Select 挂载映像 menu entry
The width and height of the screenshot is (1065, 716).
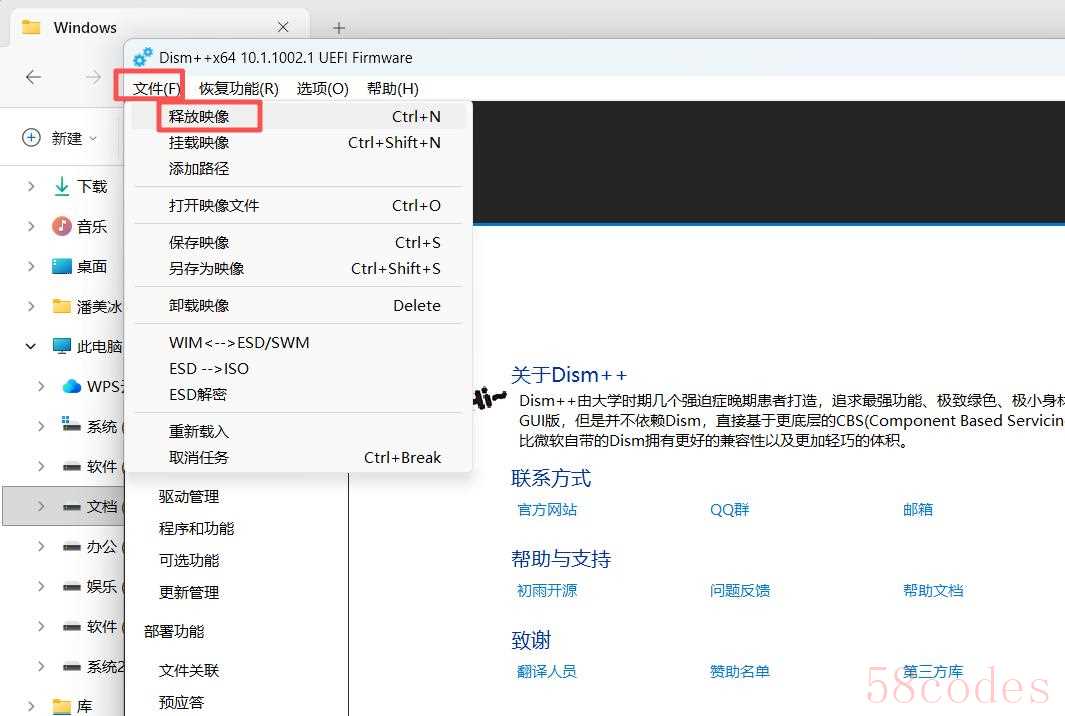[199, 142]
